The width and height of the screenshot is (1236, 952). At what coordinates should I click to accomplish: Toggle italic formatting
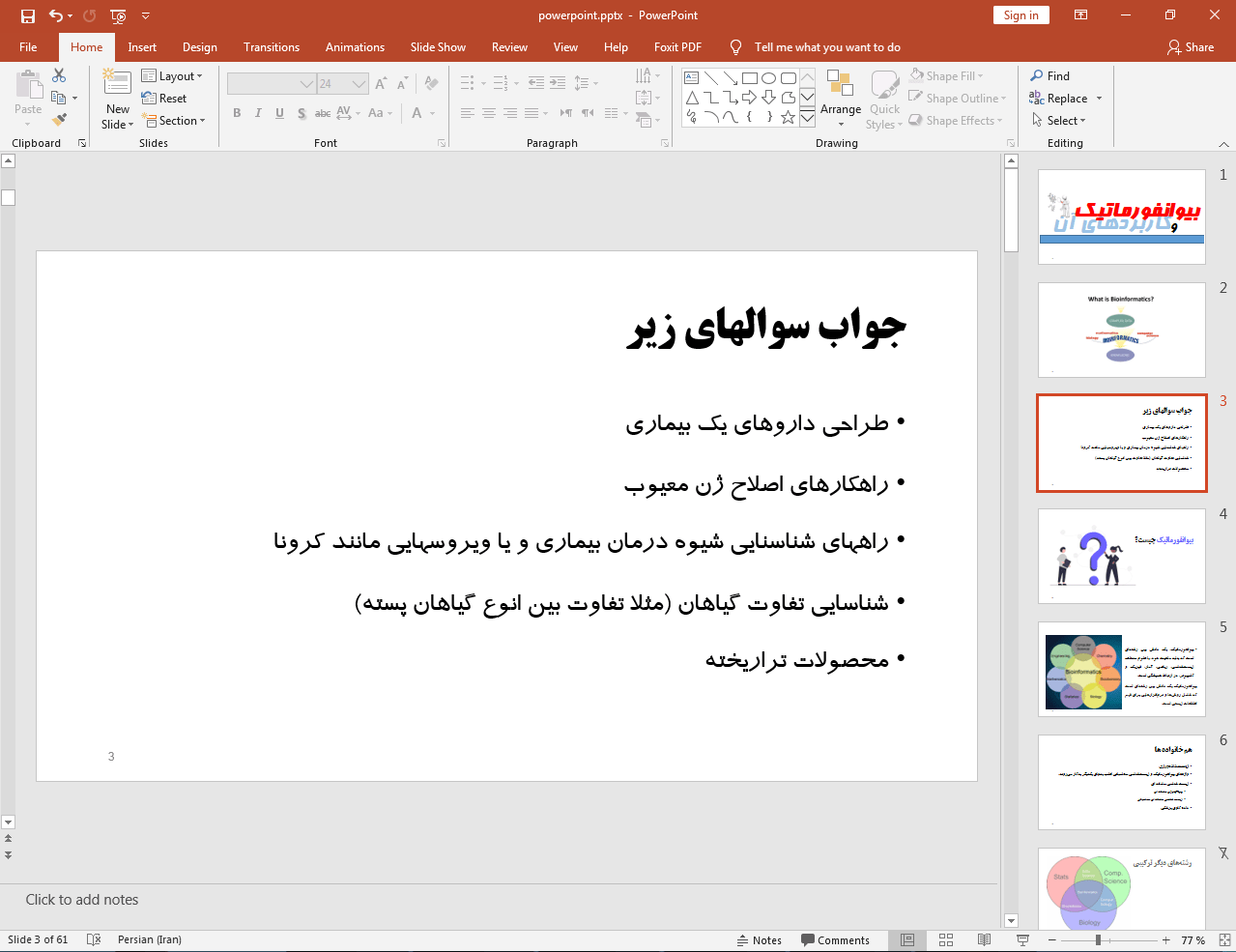point(257,113)
